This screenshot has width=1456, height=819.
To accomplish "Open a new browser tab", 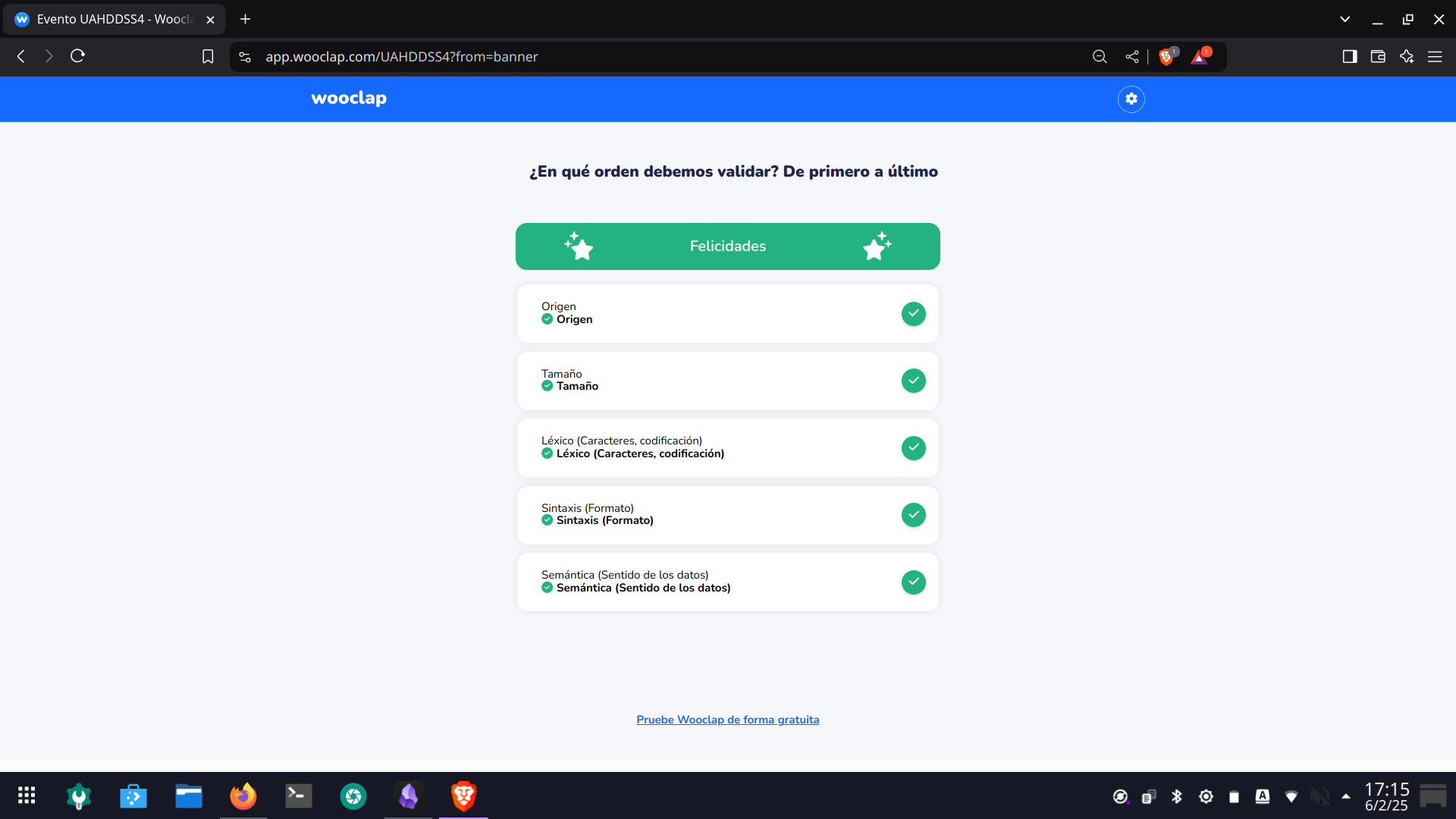I will [x=245, y=19].
